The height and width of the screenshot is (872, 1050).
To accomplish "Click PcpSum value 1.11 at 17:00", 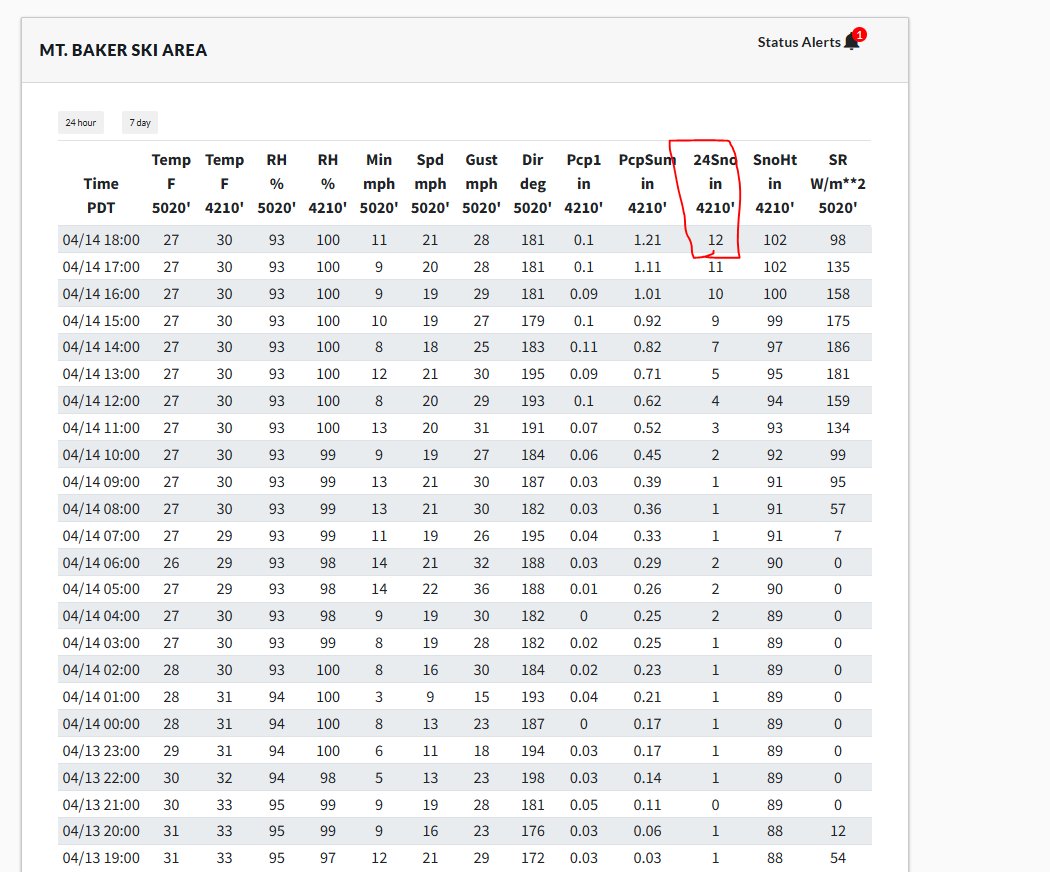I will coord(647,267).
